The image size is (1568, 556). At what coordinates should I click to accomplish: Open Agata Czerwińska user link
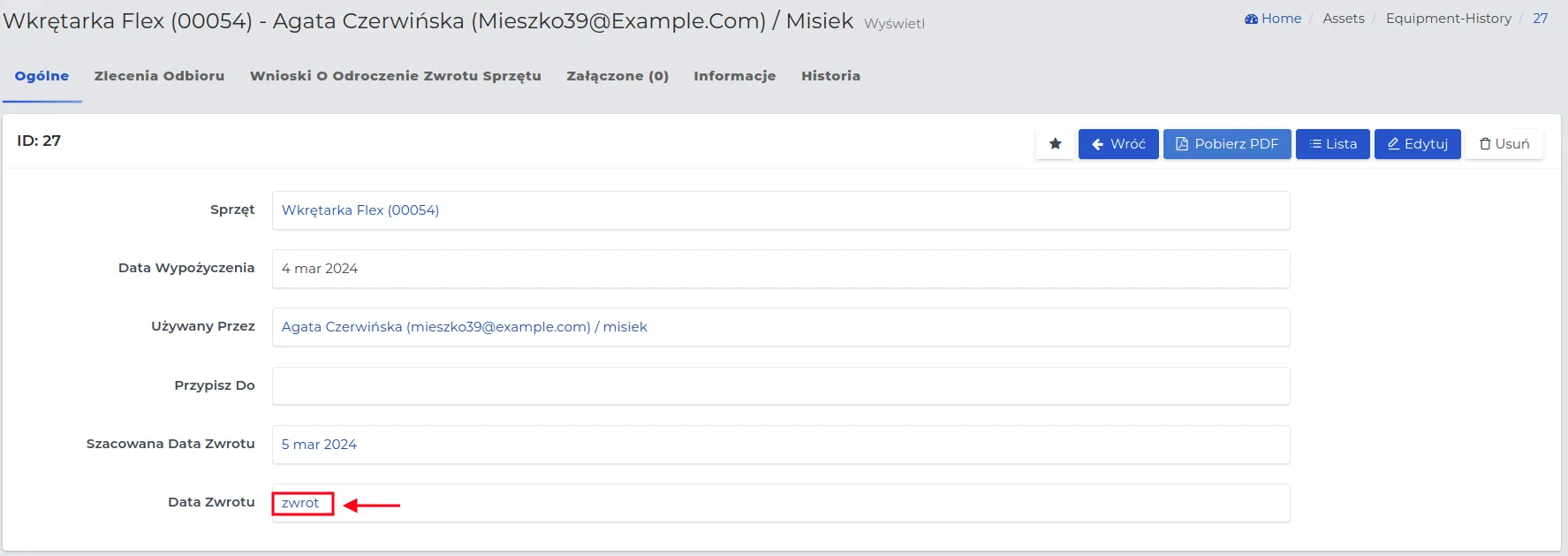[464, 327]
